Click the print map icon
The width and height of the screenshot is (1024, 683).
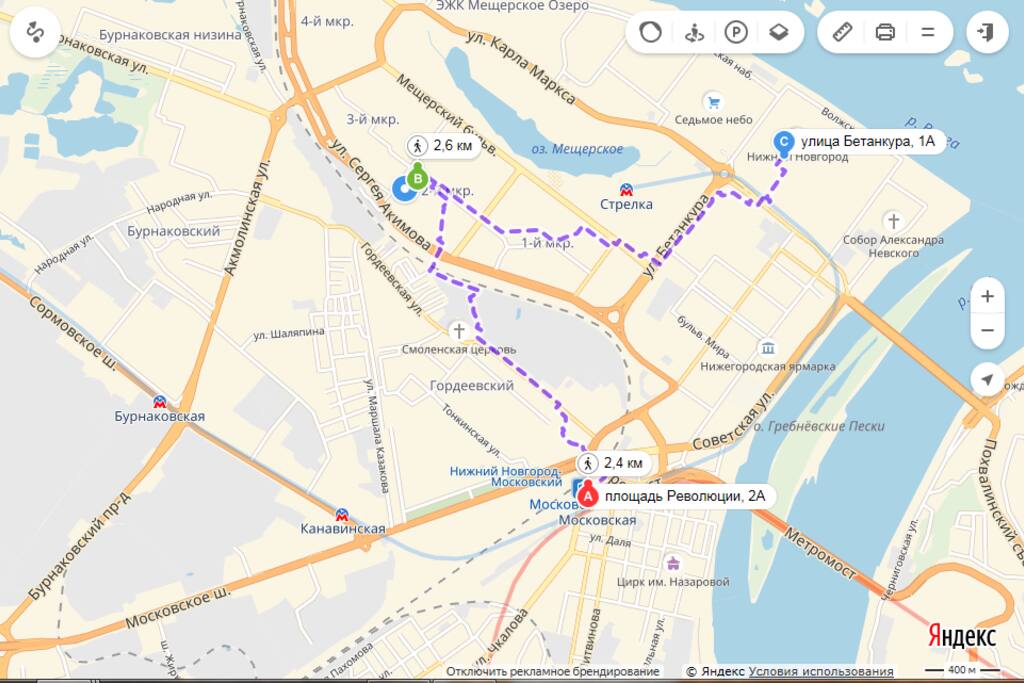tap(885, 31)
